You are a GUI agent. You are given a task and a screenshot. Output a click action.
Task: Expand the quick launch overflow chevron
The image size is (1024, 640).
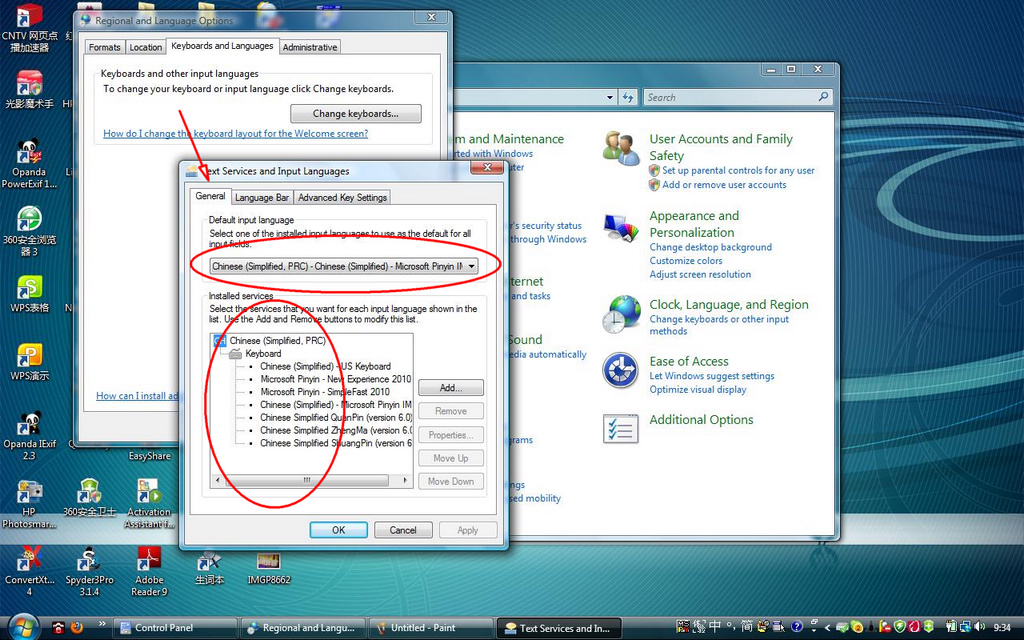point(102,624)
